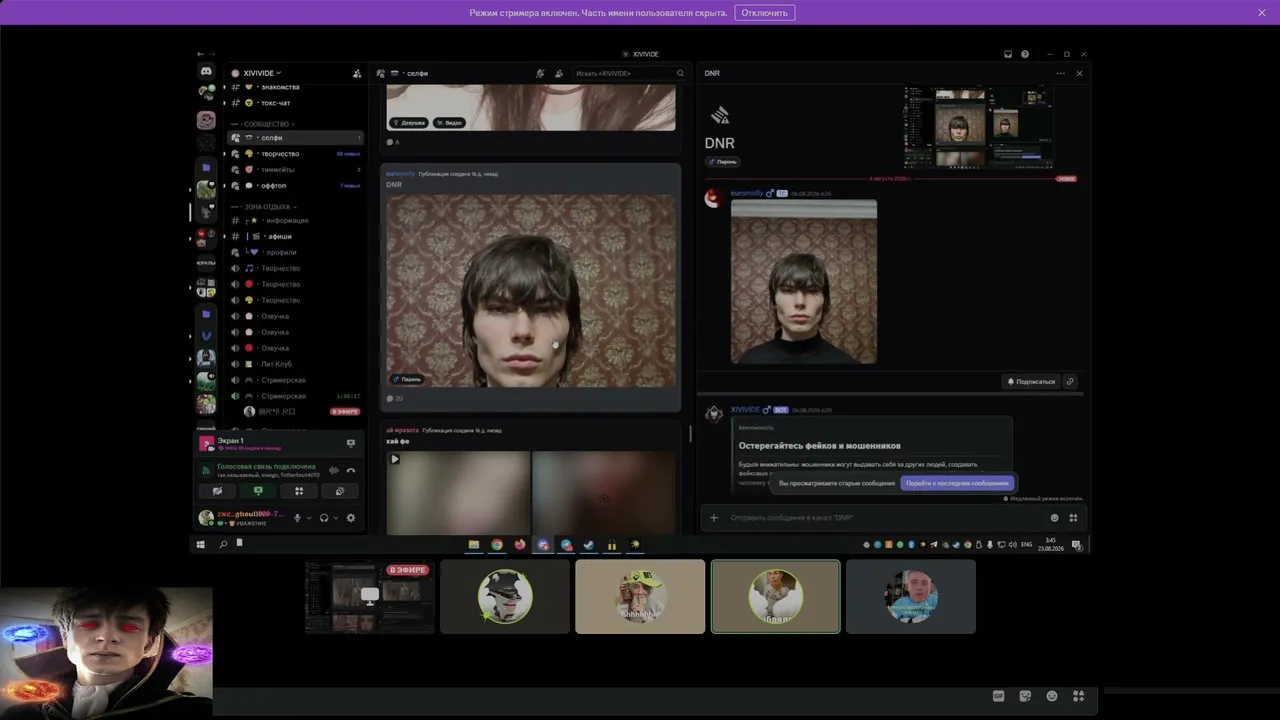This screenshot has width=1280, height=720.
Task: Open the apps icon in the DNR message box
Action: pos(1073,518)
